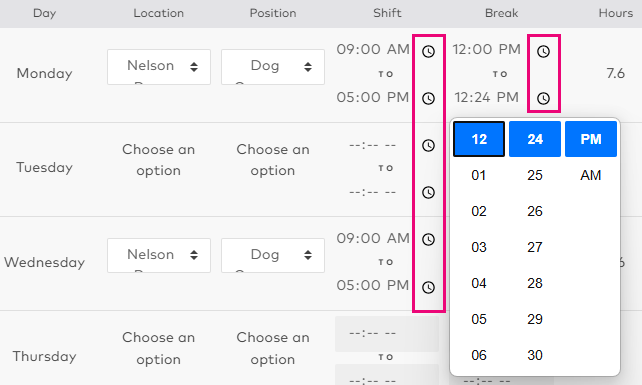Image resolution: width=642 pixels, height=385 pixels.
Task: Open clock picker for Tuesday shift end
Action: (x=428, y=192)
